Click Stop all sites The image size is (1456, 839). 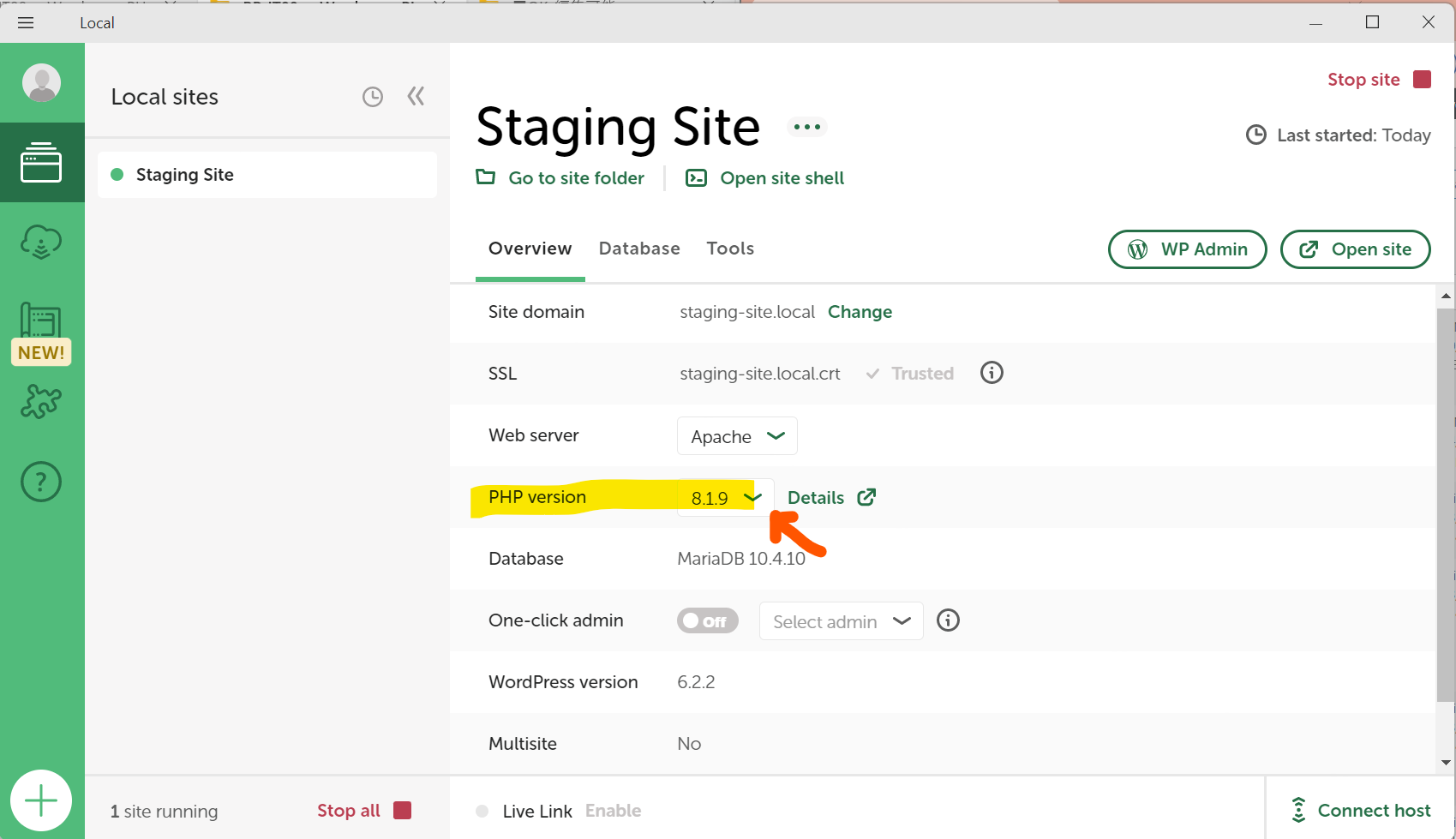pos(364,811)
